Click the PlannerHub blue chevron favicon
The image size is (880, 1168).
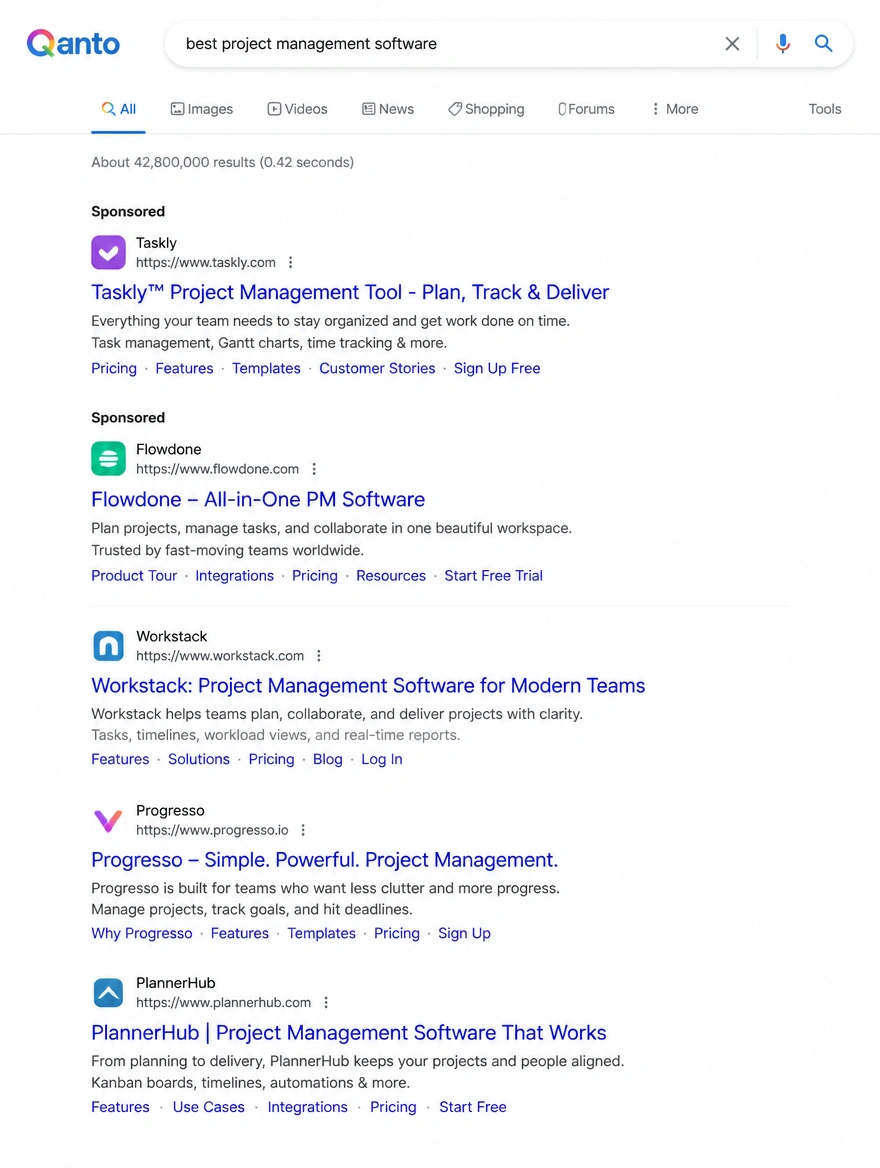108,993
